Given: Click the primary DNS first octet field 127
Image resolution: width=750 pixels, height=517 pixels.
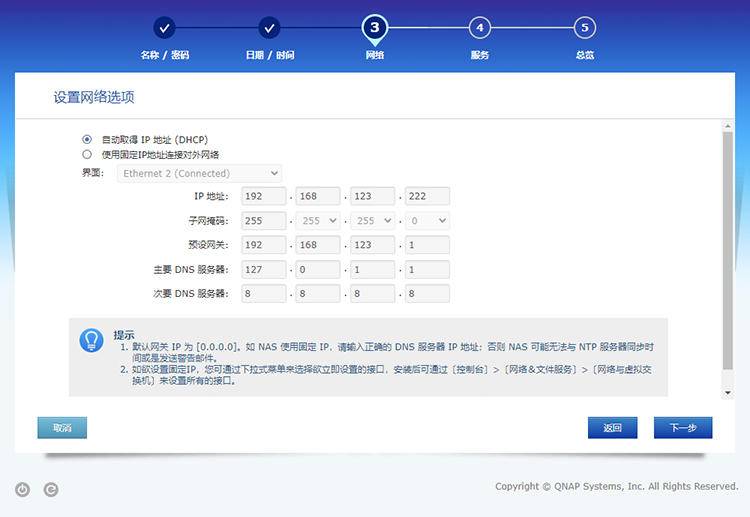Looking at the screenshot, I should pos(264,270).
